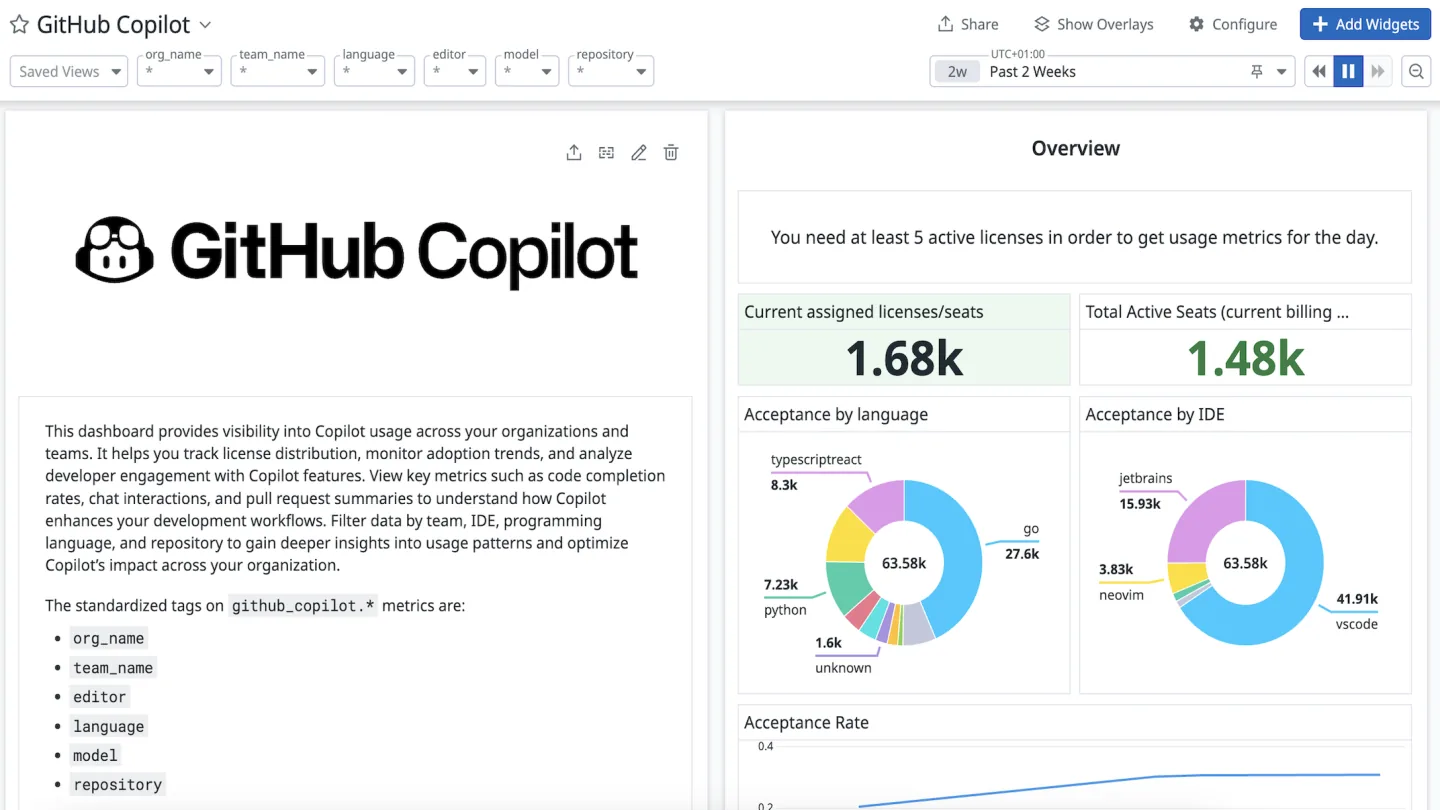Viewport: 1440px width, 810px height.
Task: Click the Share button
Action: [967, 24]
